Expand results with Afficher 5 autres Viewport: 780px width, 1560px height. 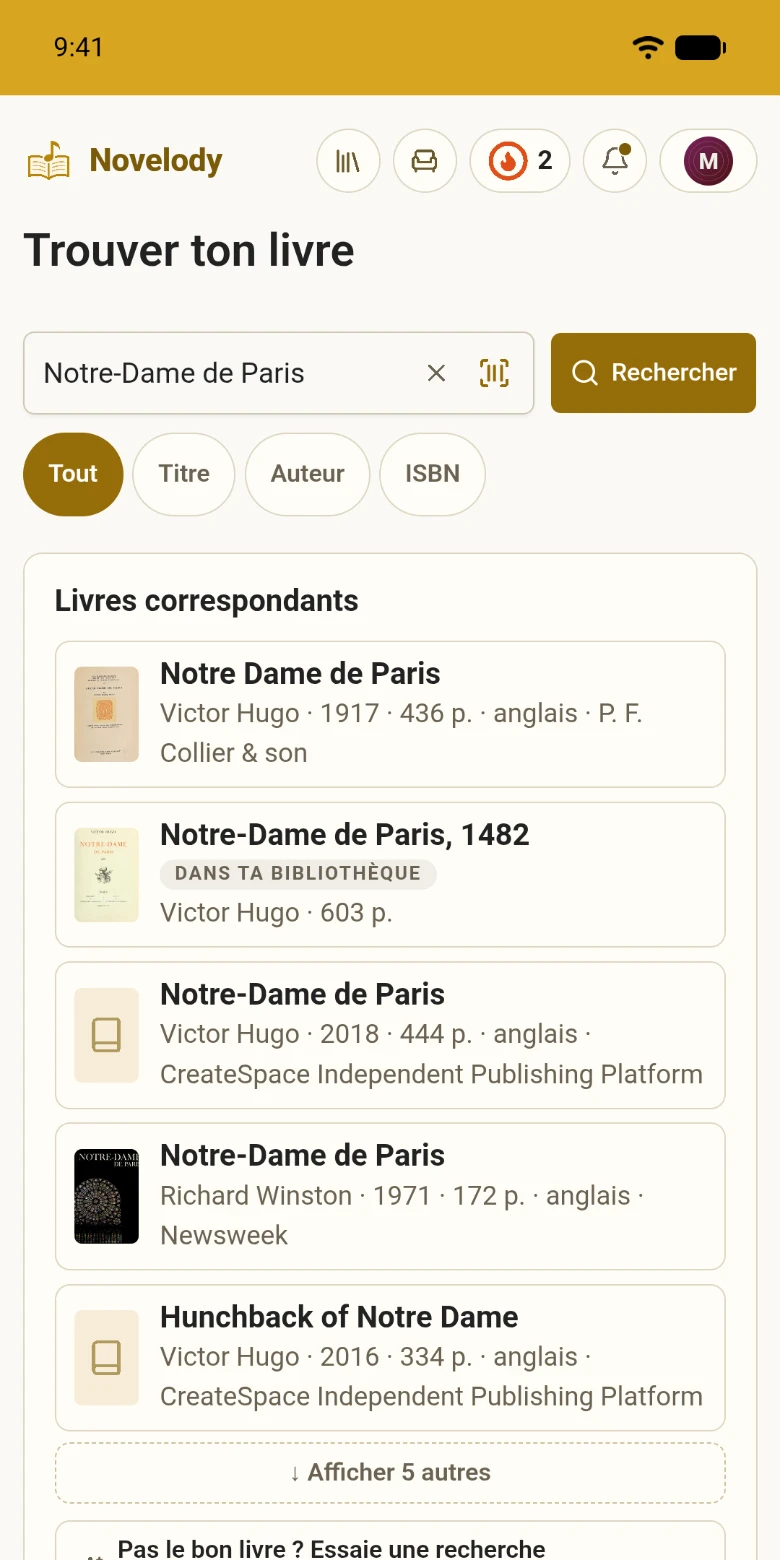click(390, 1472)
